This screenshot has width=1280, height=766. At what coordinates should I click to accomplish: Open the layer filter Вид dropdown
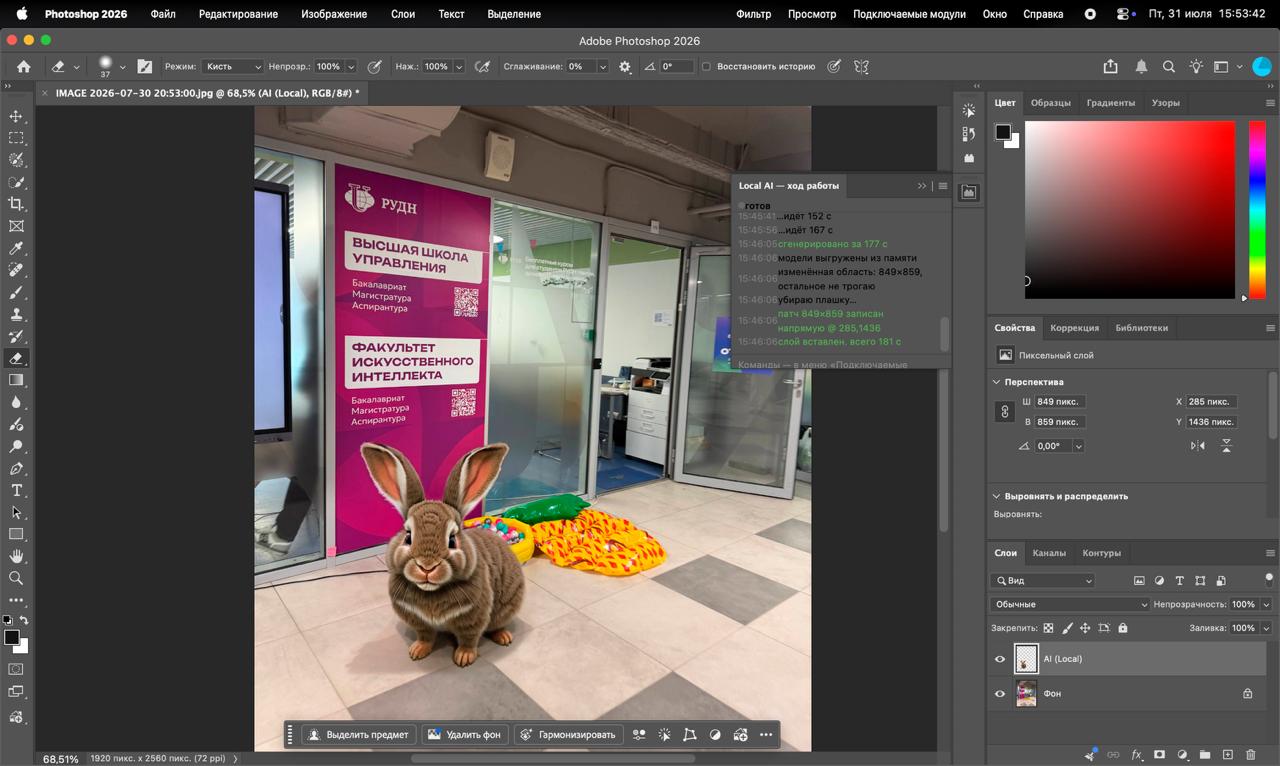[x=1043, y=581]
